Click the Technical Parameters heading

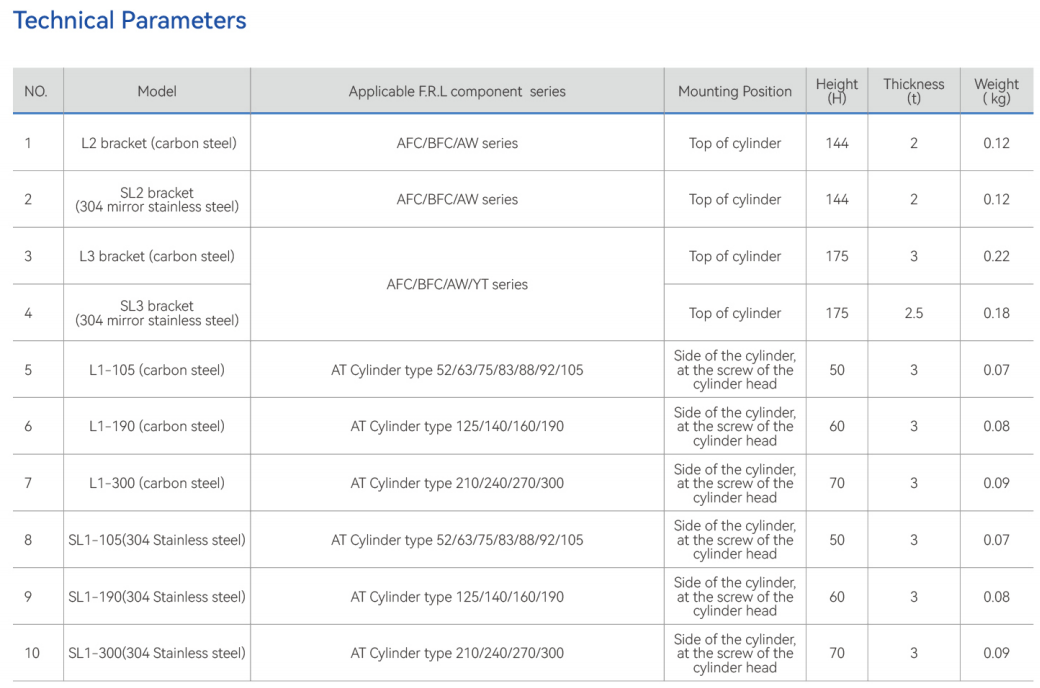(x=129, y=21)
